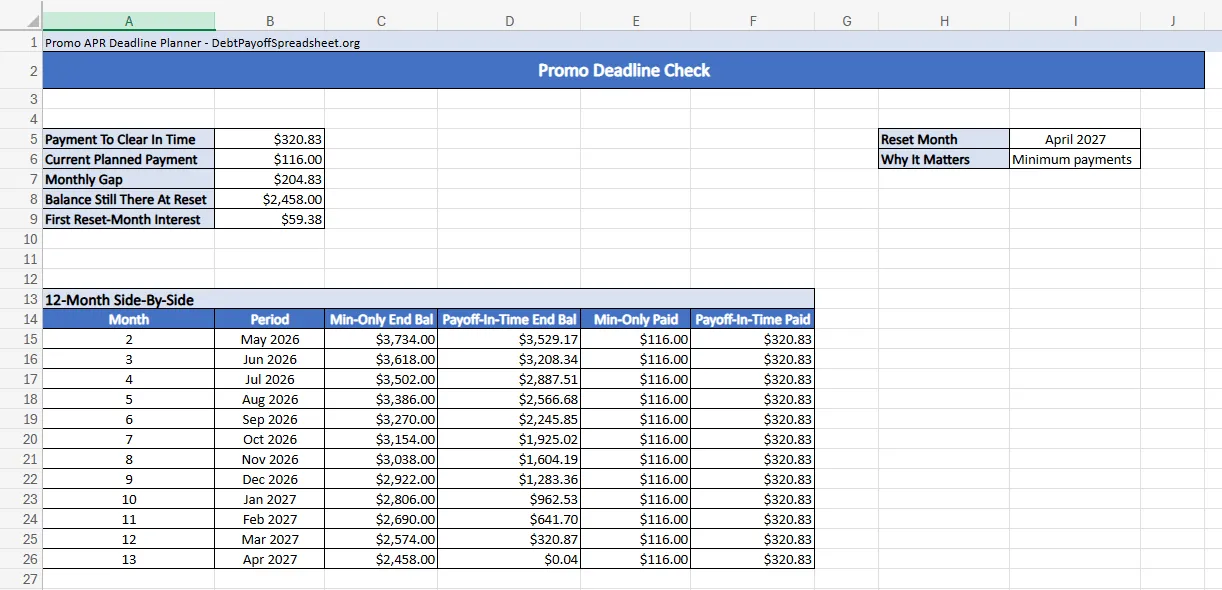Select row 13 header
This screenshot has height=590, width=1222.
(x=21, y=299)
